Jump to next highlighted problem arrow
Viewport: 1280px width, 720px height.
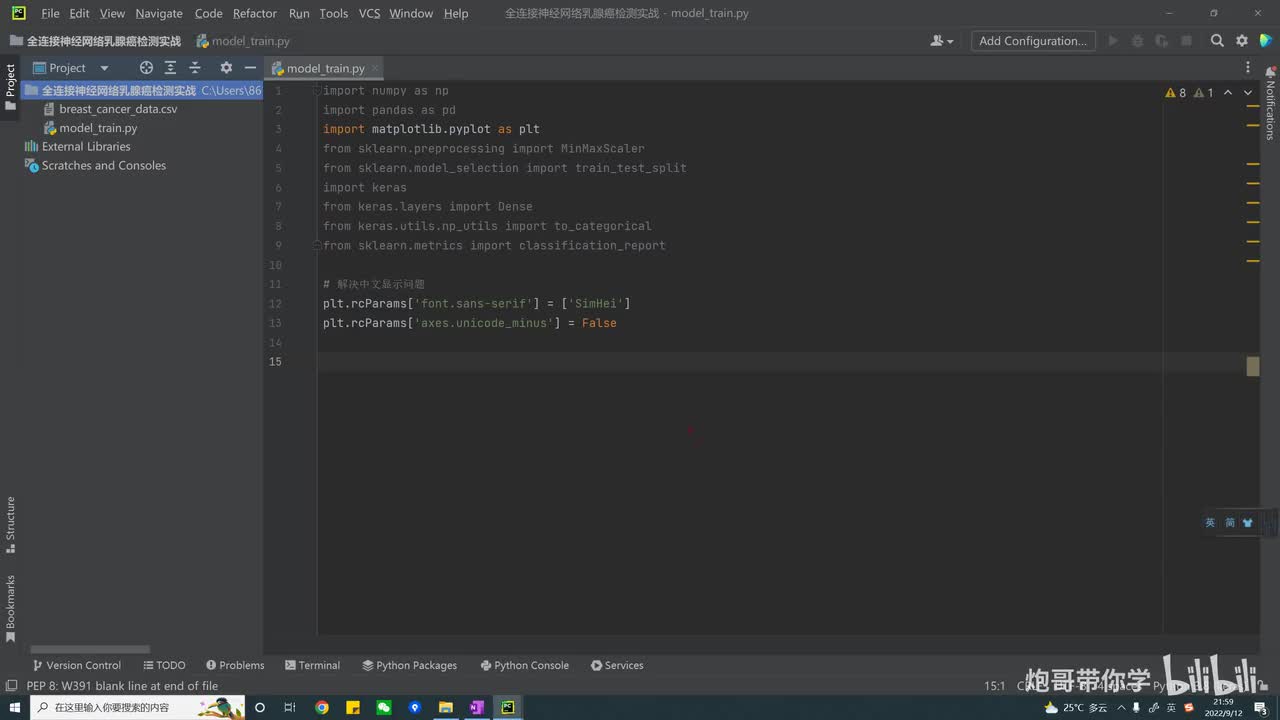1248,93
